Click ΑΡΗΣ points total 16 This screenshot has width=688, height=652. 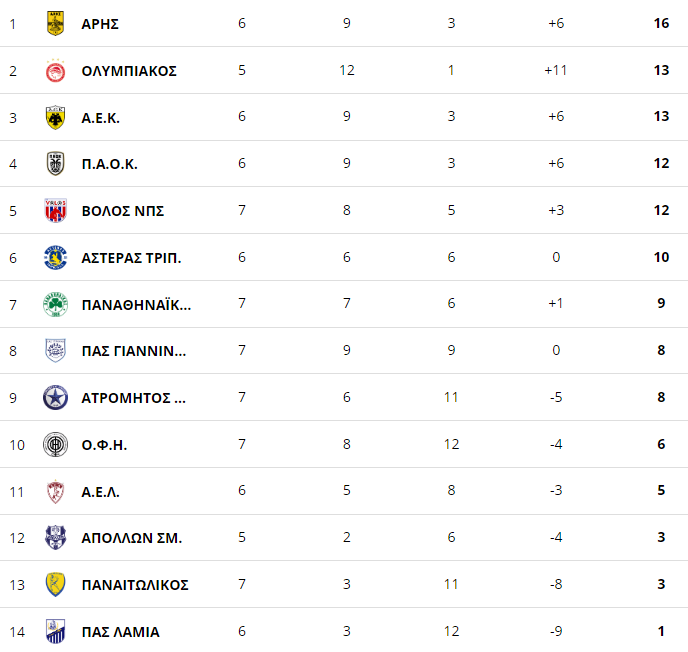point(661,23)
